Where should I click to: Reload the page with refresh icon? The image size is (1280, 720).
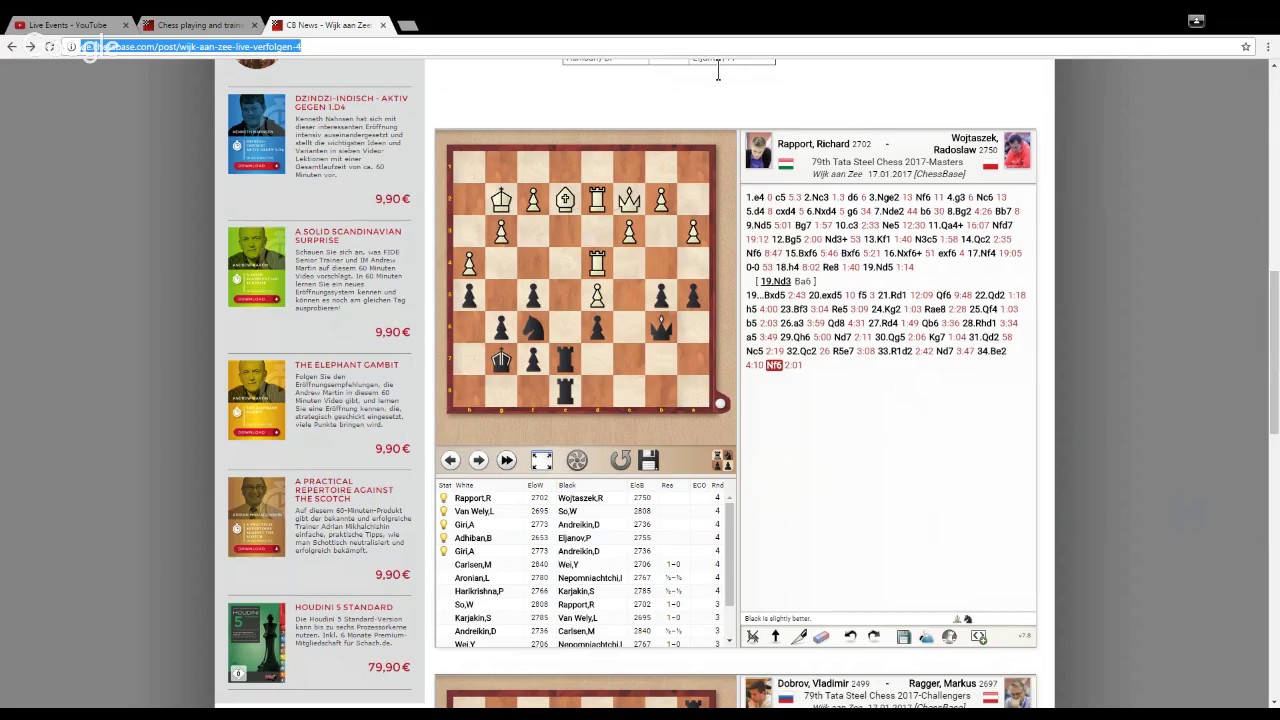click(x=49, y=46)
